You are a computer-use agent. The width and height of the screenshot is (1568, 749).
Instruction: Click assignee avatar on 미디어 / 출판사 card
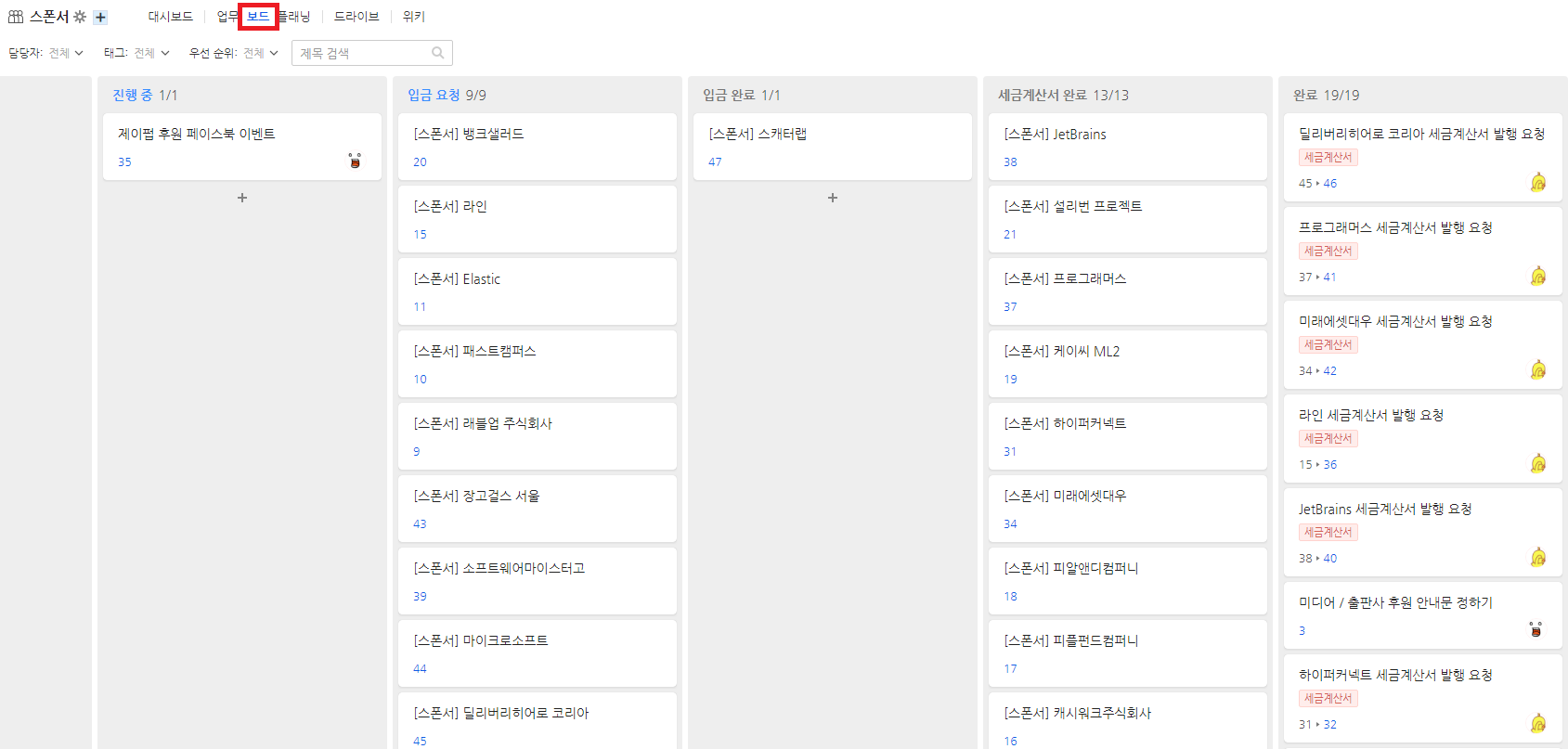(1536, 629)
